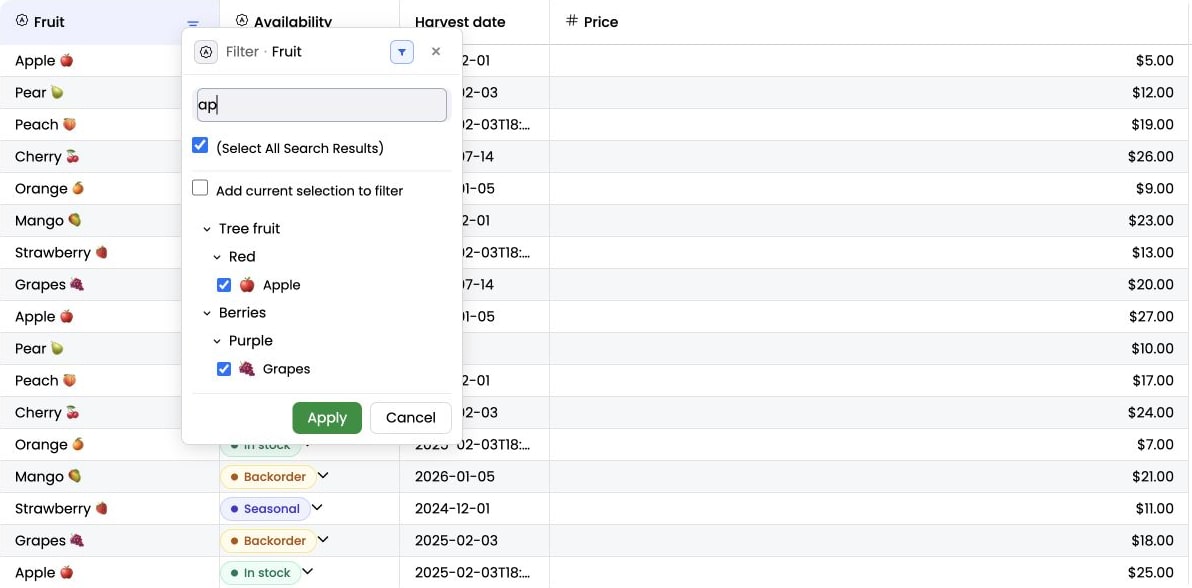Open the Fruit column menu icon

(193, 24)
